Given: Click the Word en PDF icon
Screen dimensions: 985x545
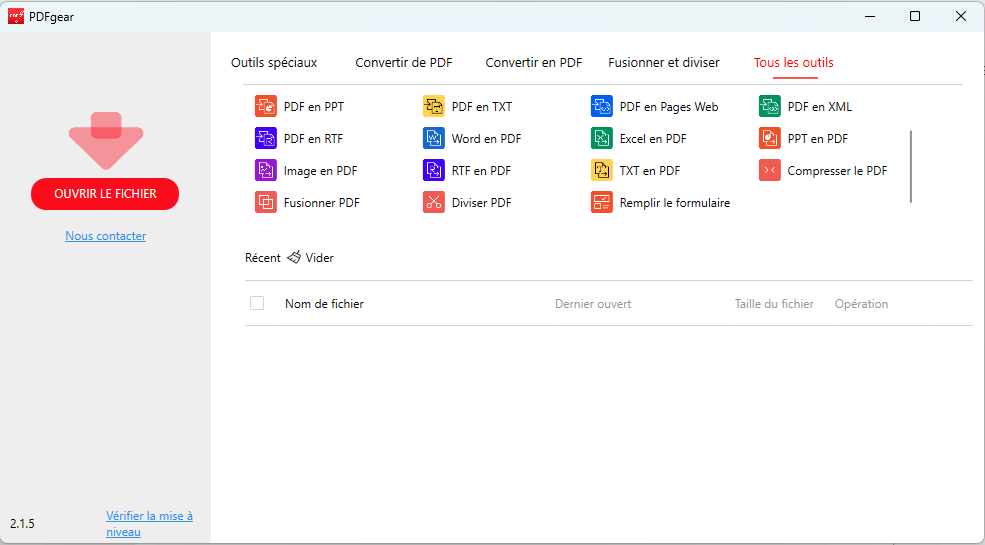Looking at the screenshot, I should coord(433,138).
